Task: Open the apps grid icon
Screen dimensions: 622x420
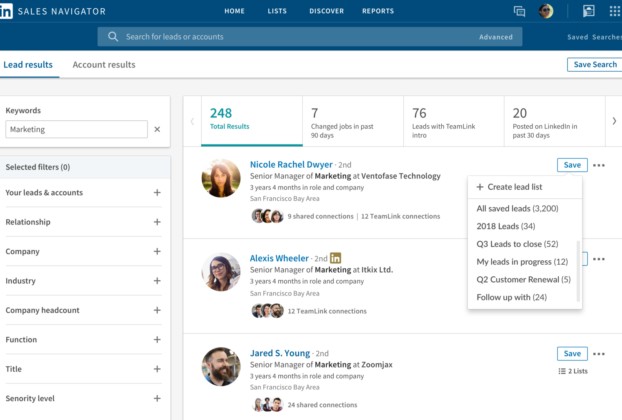Action: coord(615,11)
